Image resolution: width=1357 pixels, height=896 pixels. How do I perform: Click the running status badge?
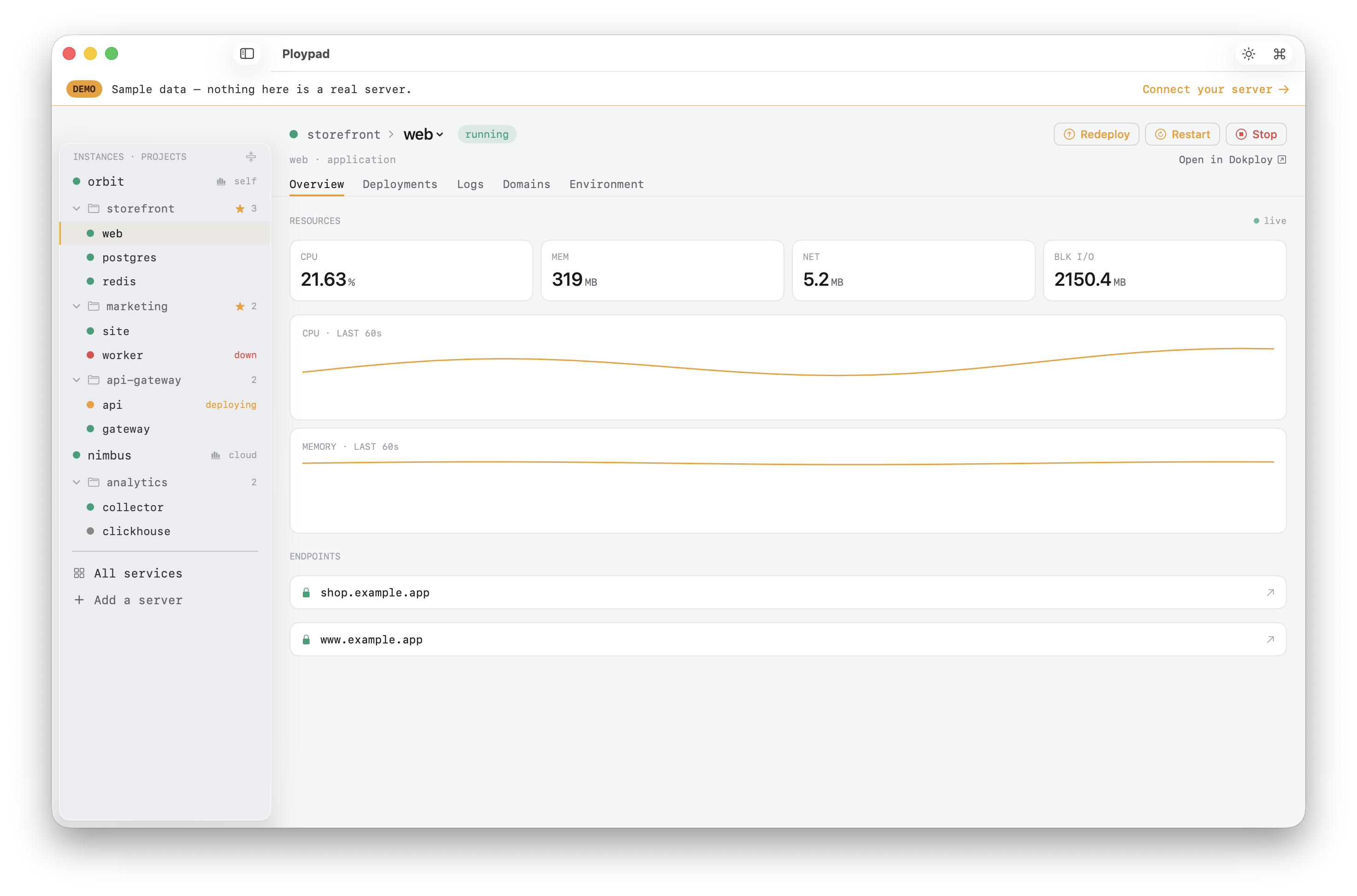coord(487,134)
